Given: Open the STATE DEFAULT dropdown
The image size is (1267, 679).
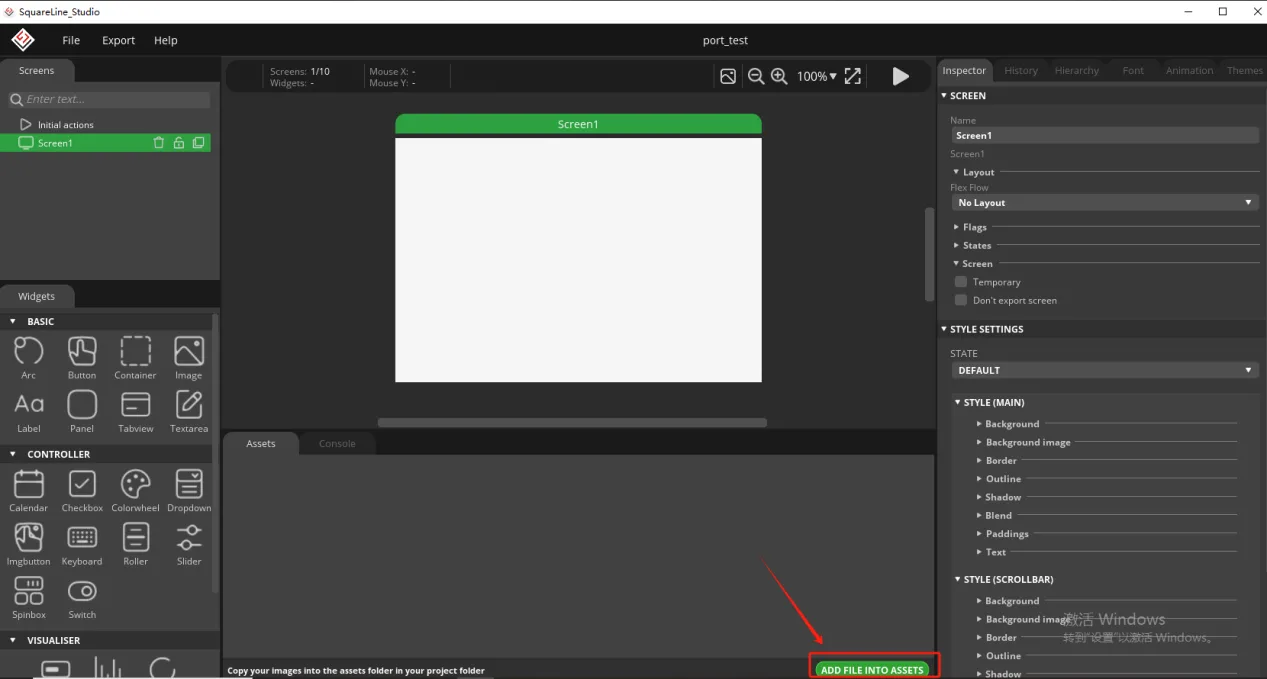Looking at the screenshot, I should tap(1104, 370).
